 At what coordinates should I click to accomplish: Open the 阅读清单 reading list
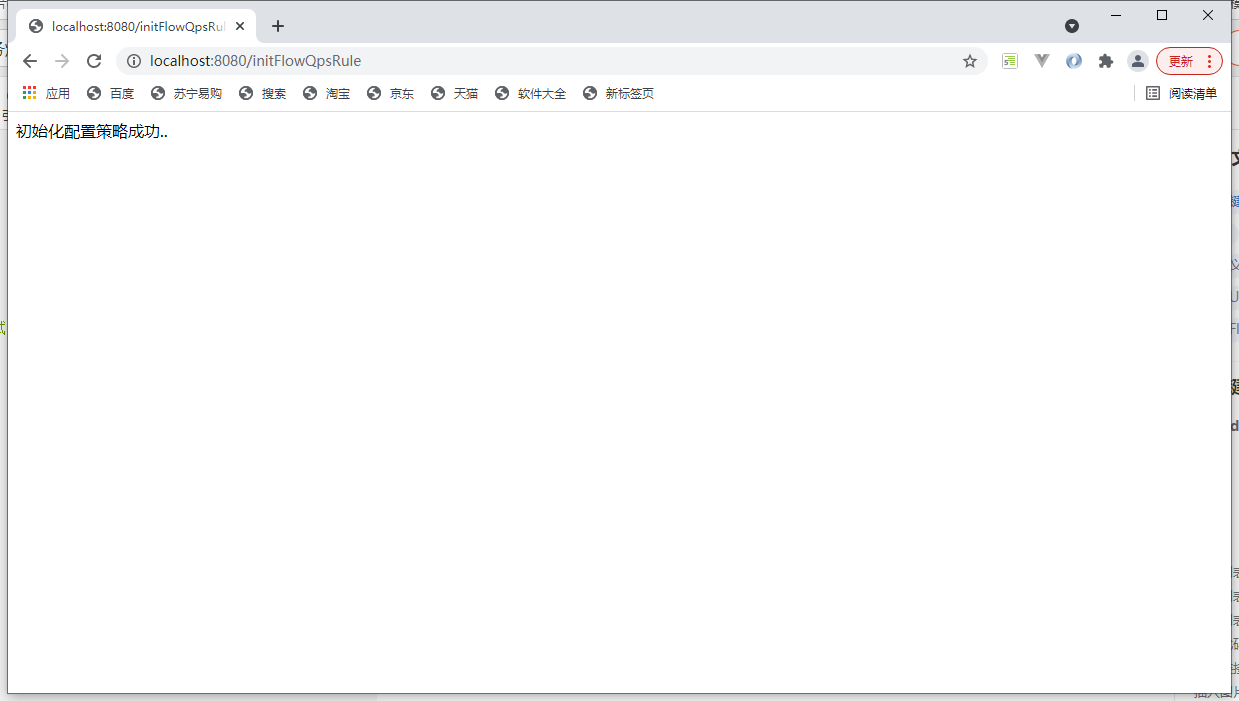(1181, 93)
